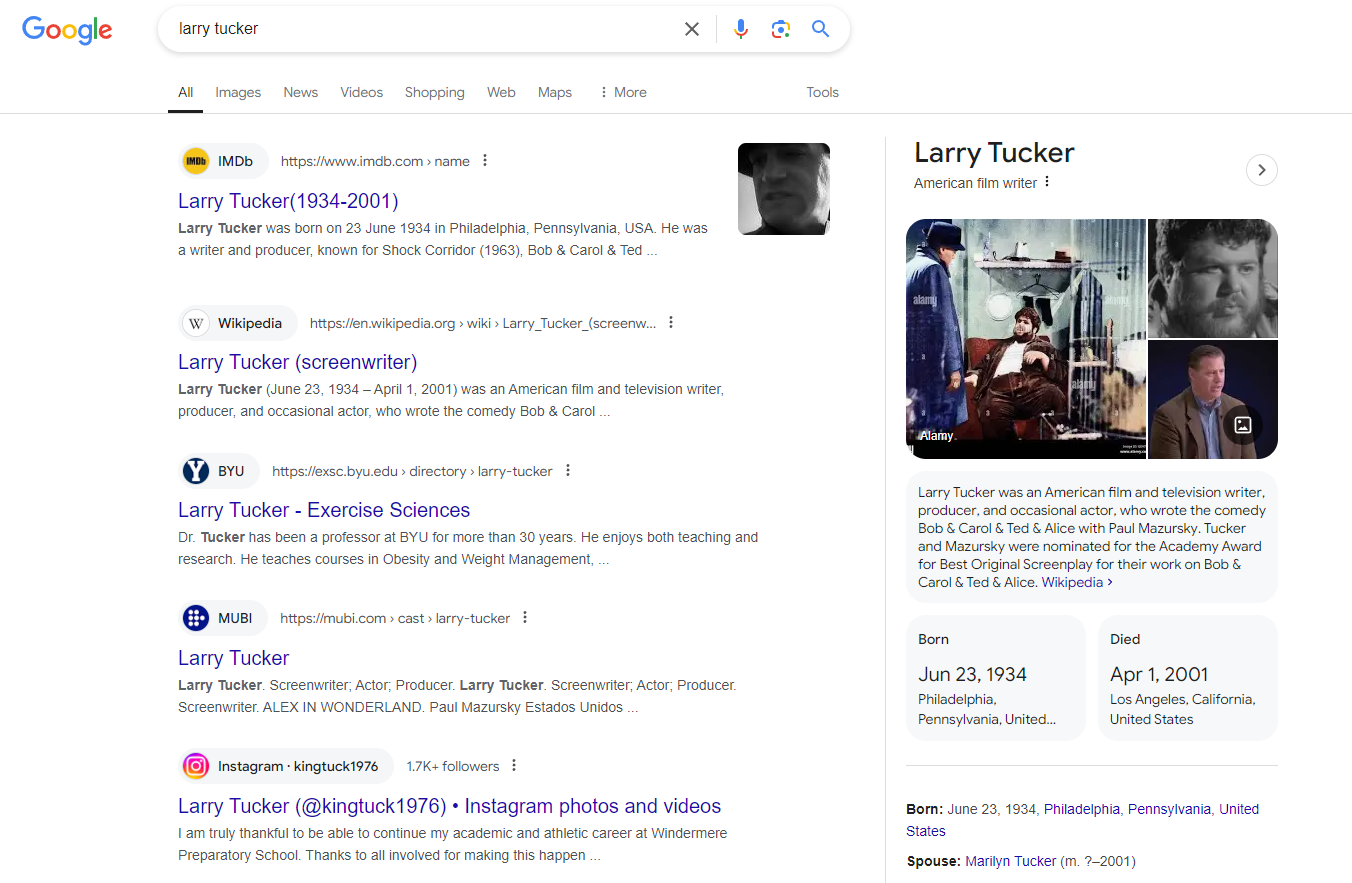Open options beside American film writer

coord(1047,182)
